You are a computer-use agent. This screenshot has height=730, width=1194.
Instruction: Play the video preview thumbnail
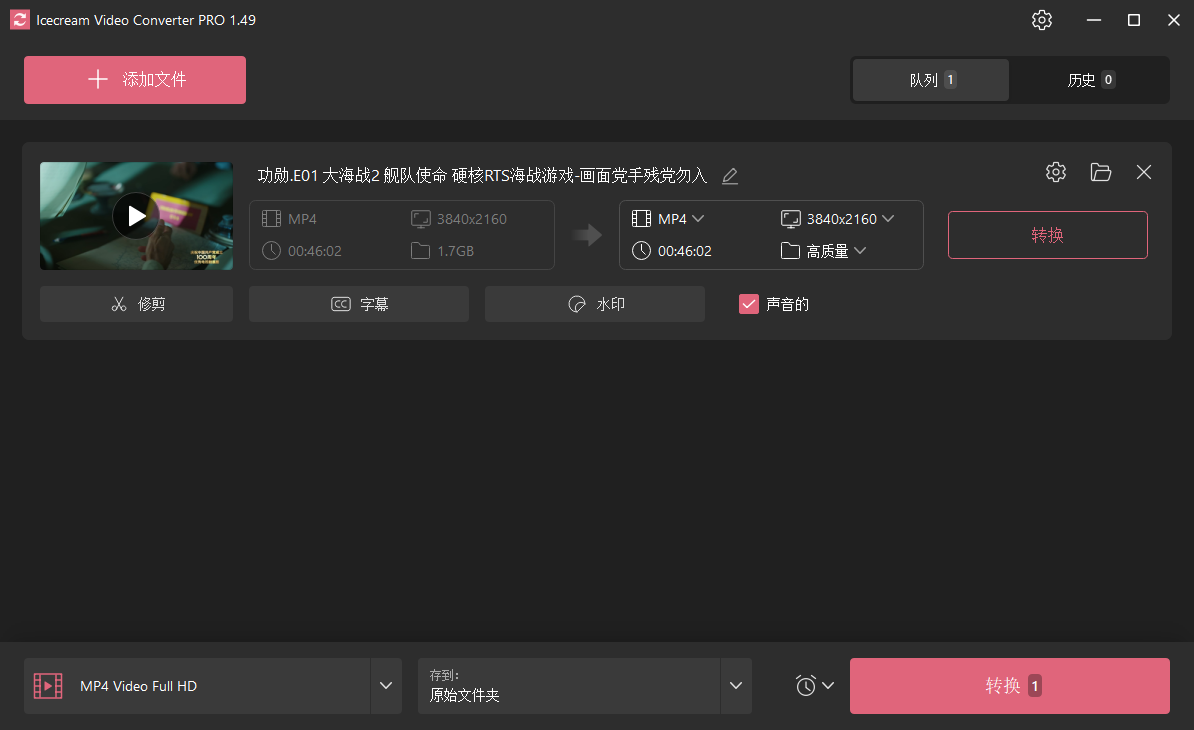(136, 215)
